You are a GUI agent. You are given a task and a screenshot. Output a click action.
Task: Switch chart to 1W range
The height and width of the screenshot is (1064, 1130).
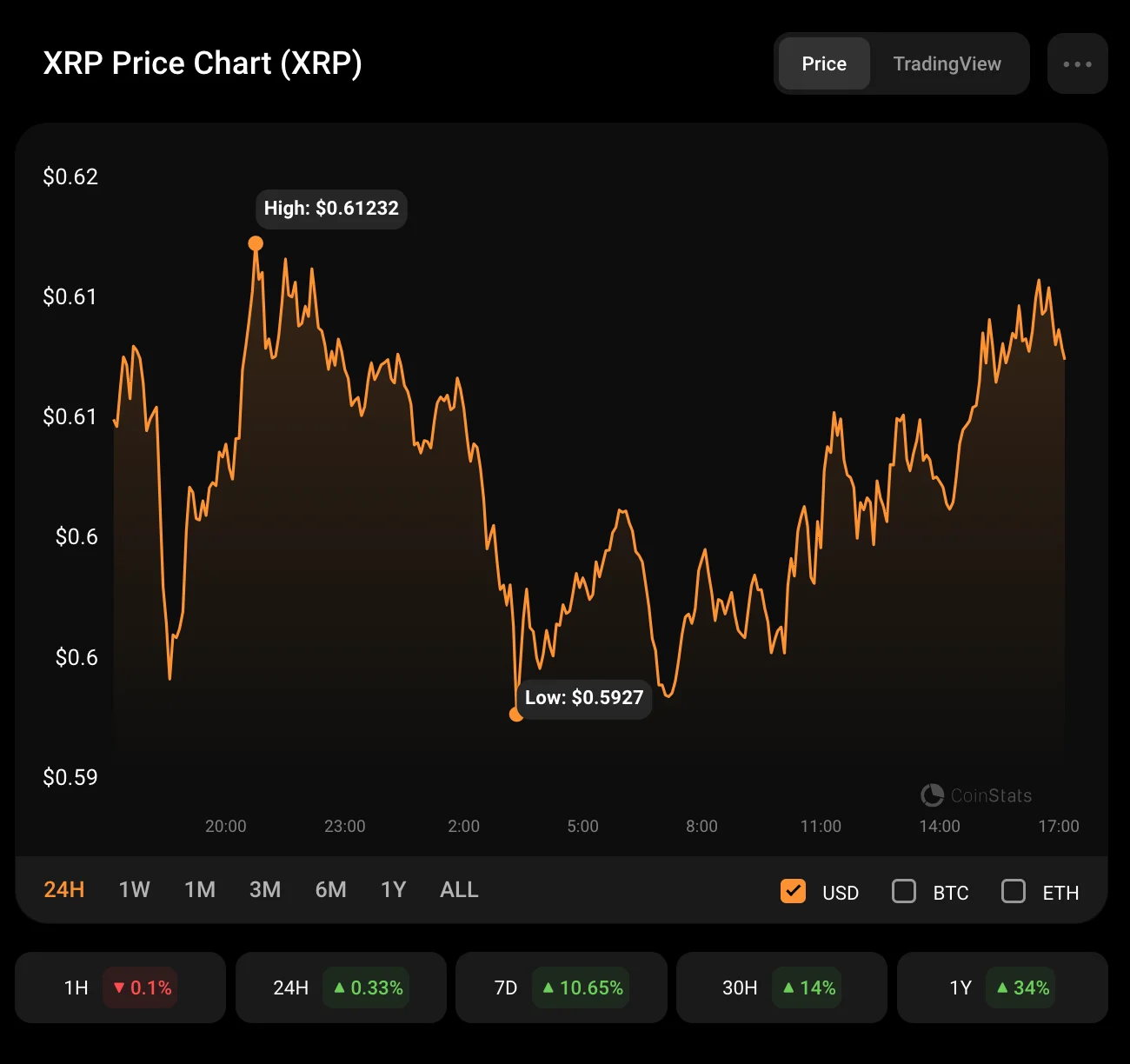[x=134, y=889]
